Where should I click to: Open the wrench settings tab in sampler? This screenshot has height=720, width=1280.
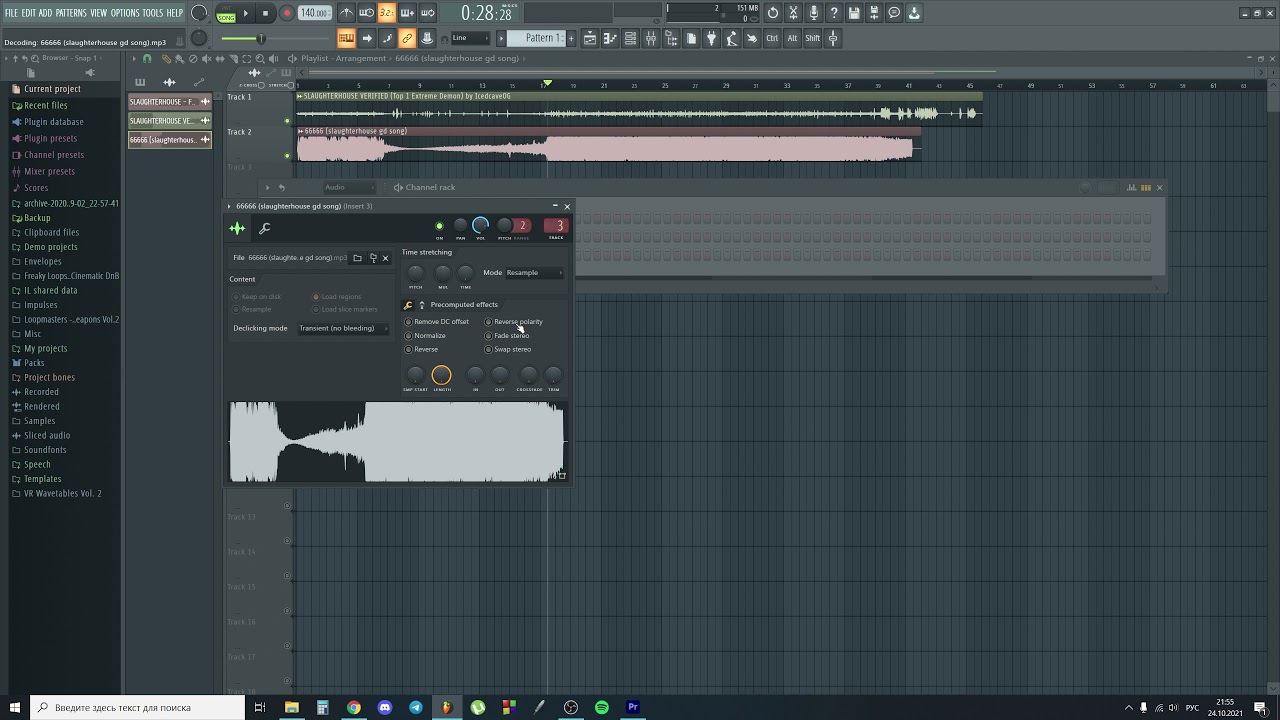tap(265, 229)
